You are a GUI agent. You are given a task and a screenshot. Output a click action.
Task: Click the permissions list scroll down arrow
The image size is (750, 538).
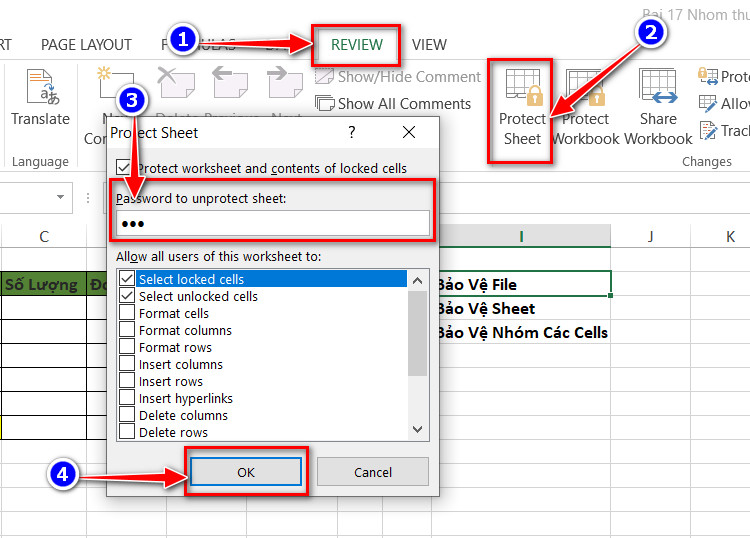[x=418, y=429]
